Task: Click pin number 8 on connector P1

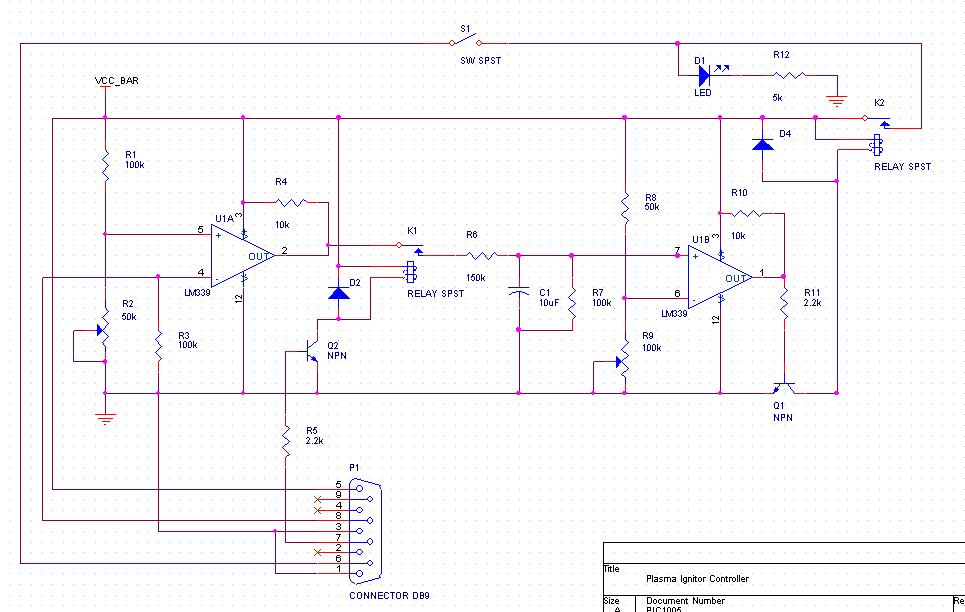Action: click(338, 516)
